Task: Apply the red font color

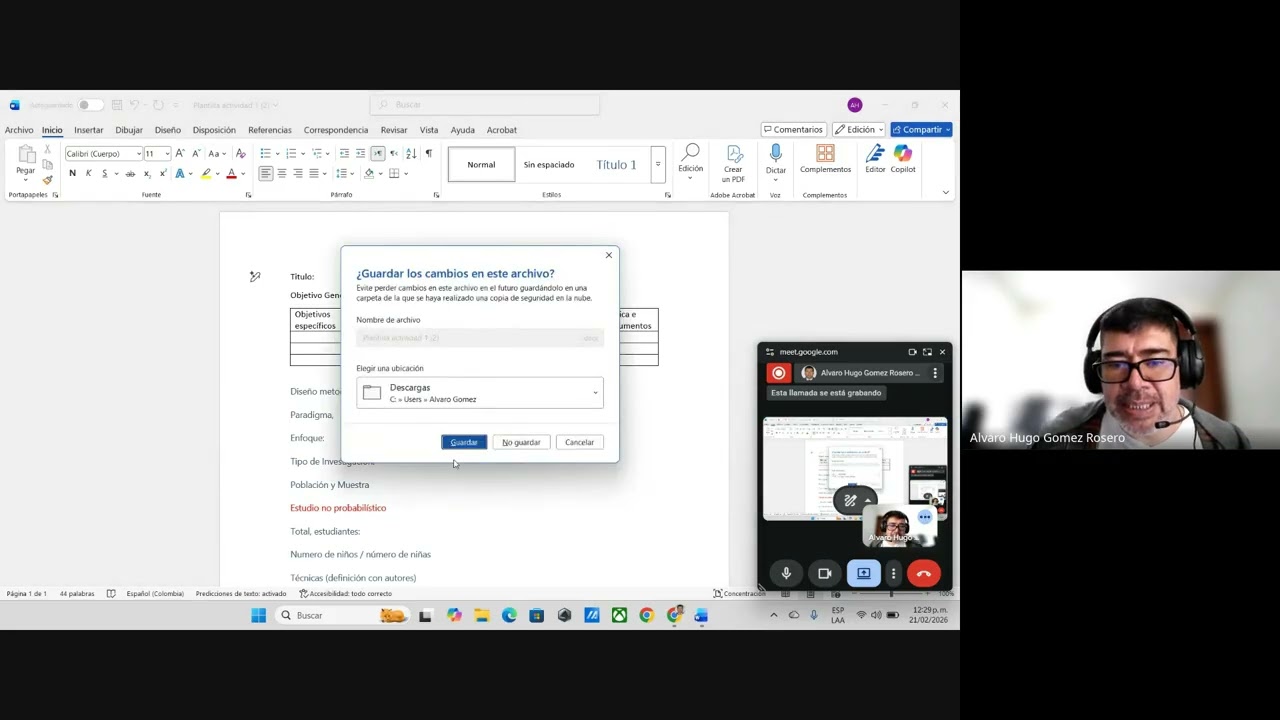Action: (231, 174)
